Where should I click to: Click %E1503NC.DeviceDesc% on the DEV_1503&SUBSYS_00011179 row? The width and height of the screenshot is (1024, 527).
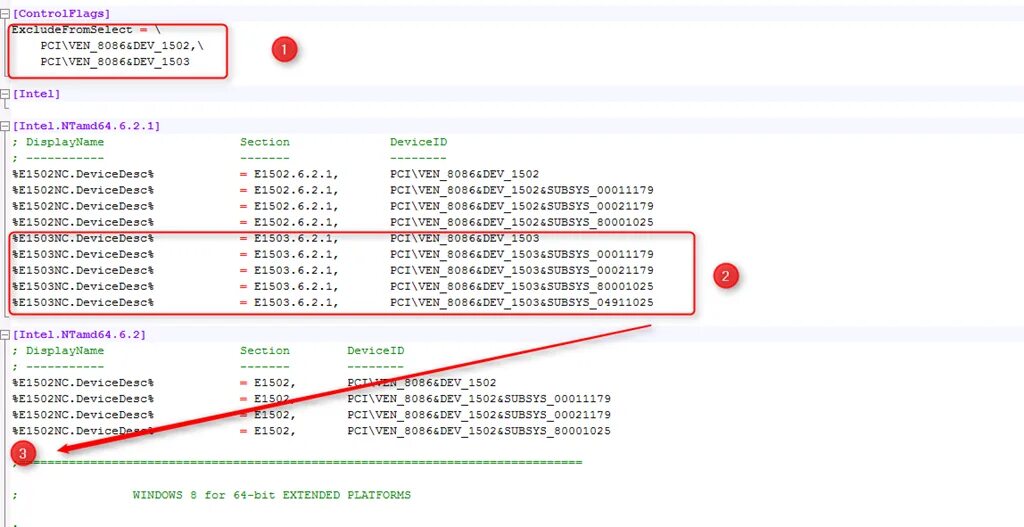83,255
